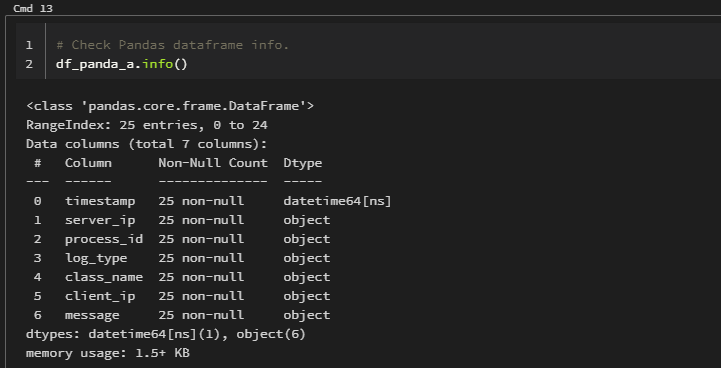Screen dimensions: 721x368
Task: Select line number 1 in gutter
Action: [x=29, y=45]
